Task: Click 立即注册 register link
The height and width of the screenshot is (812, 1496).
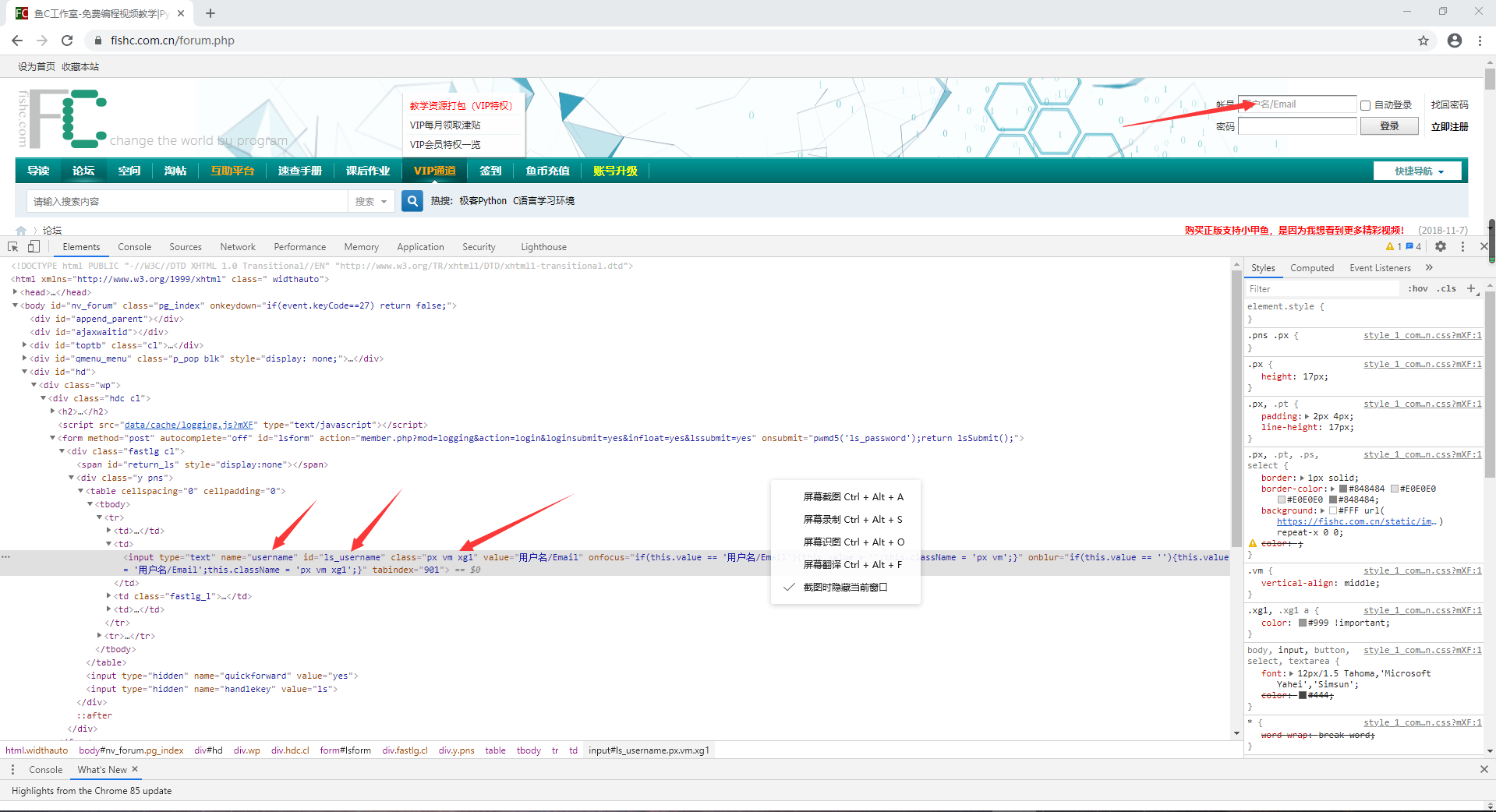Action: tap(1449, 126)
